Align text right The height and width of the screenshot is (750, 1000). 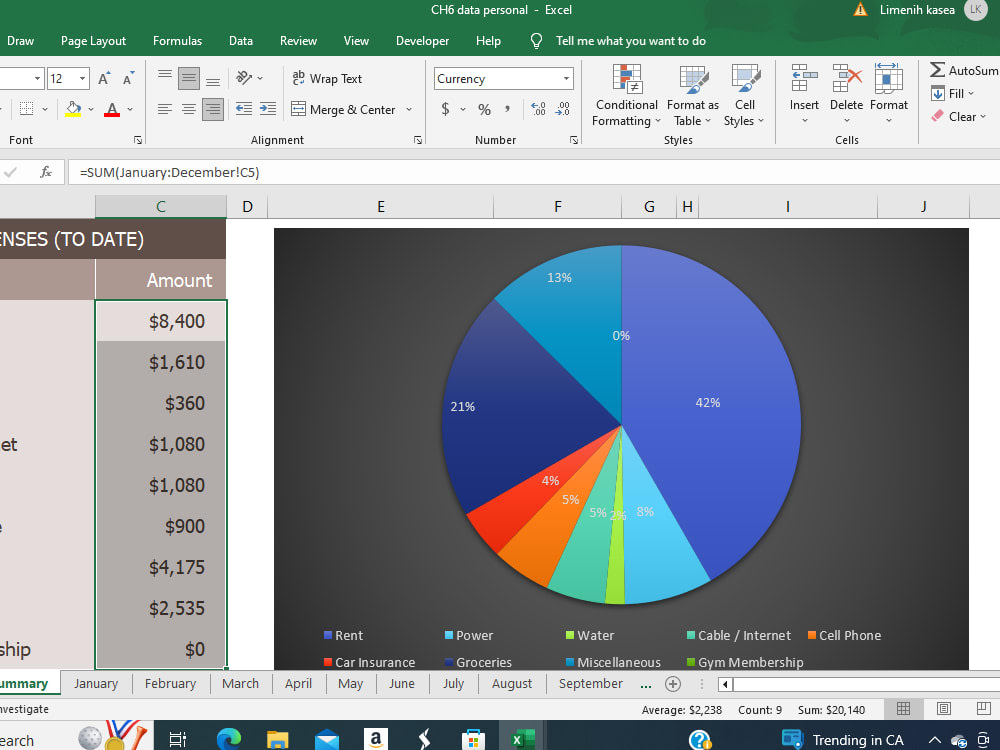pos(212,109)
